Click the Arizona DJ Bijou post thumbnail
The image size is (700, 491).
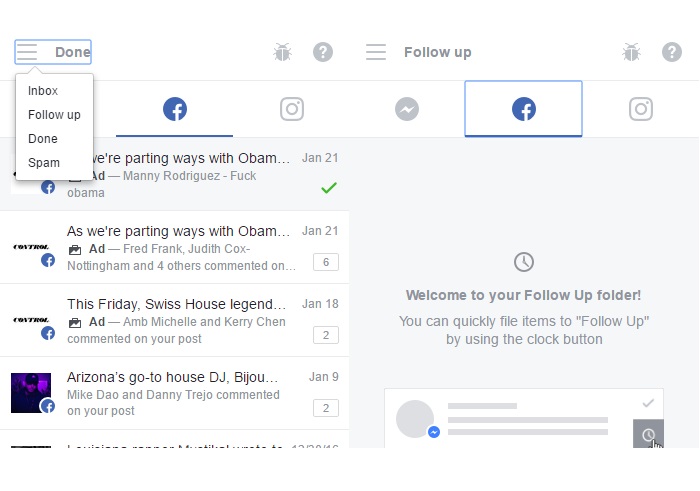click(31, 393)
